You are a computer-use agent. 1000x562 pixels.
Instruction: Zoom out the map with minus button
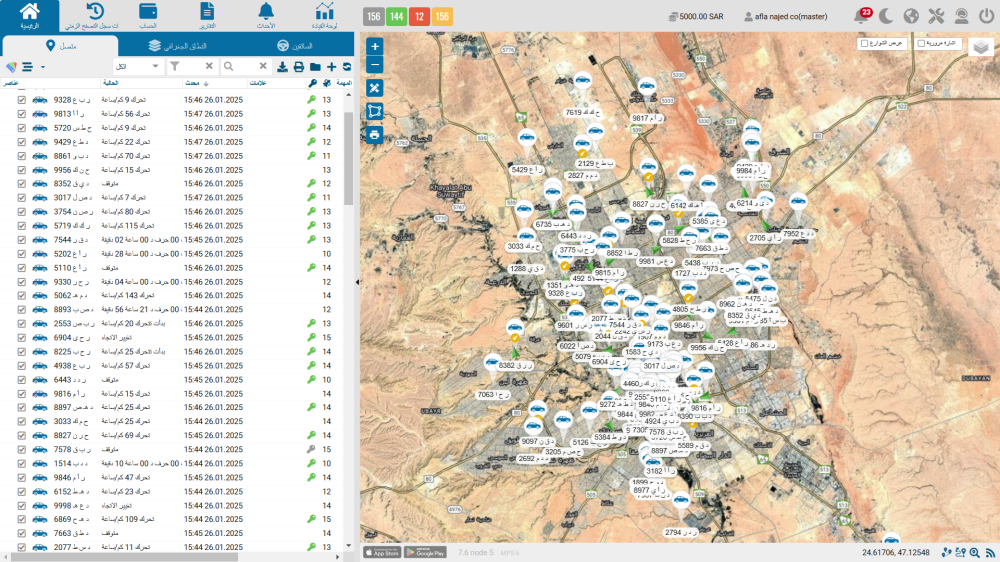tap(375, 64)
